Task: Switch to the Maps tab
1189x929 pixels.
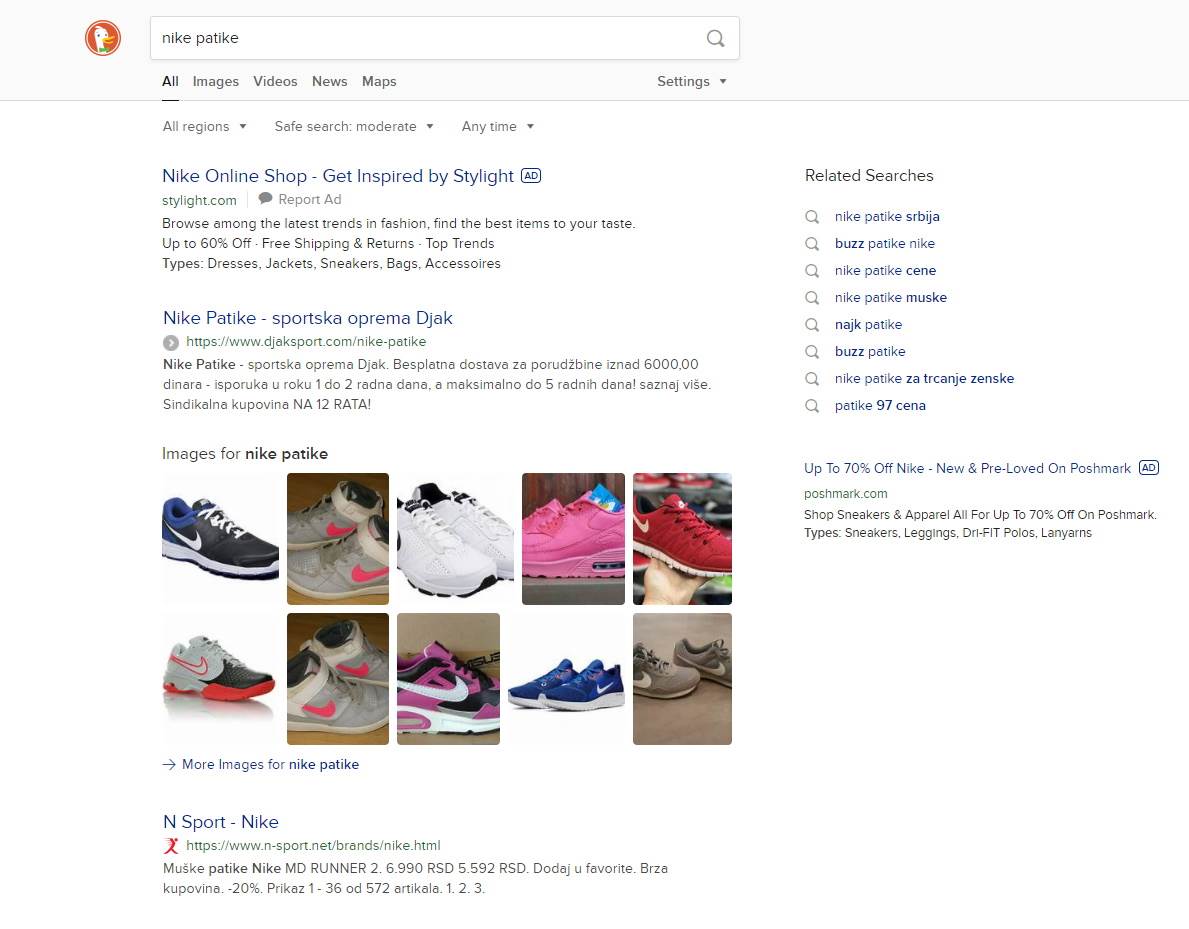Action: click(x=379, y=81)
